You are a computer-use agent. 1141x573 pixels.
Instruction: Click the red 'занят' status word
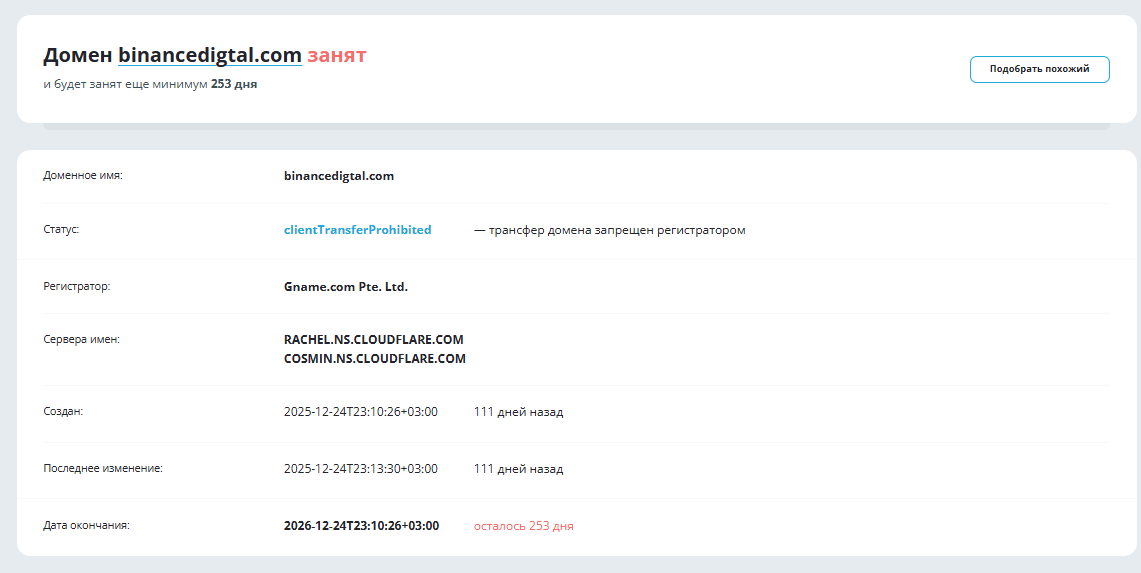(336, 55)
